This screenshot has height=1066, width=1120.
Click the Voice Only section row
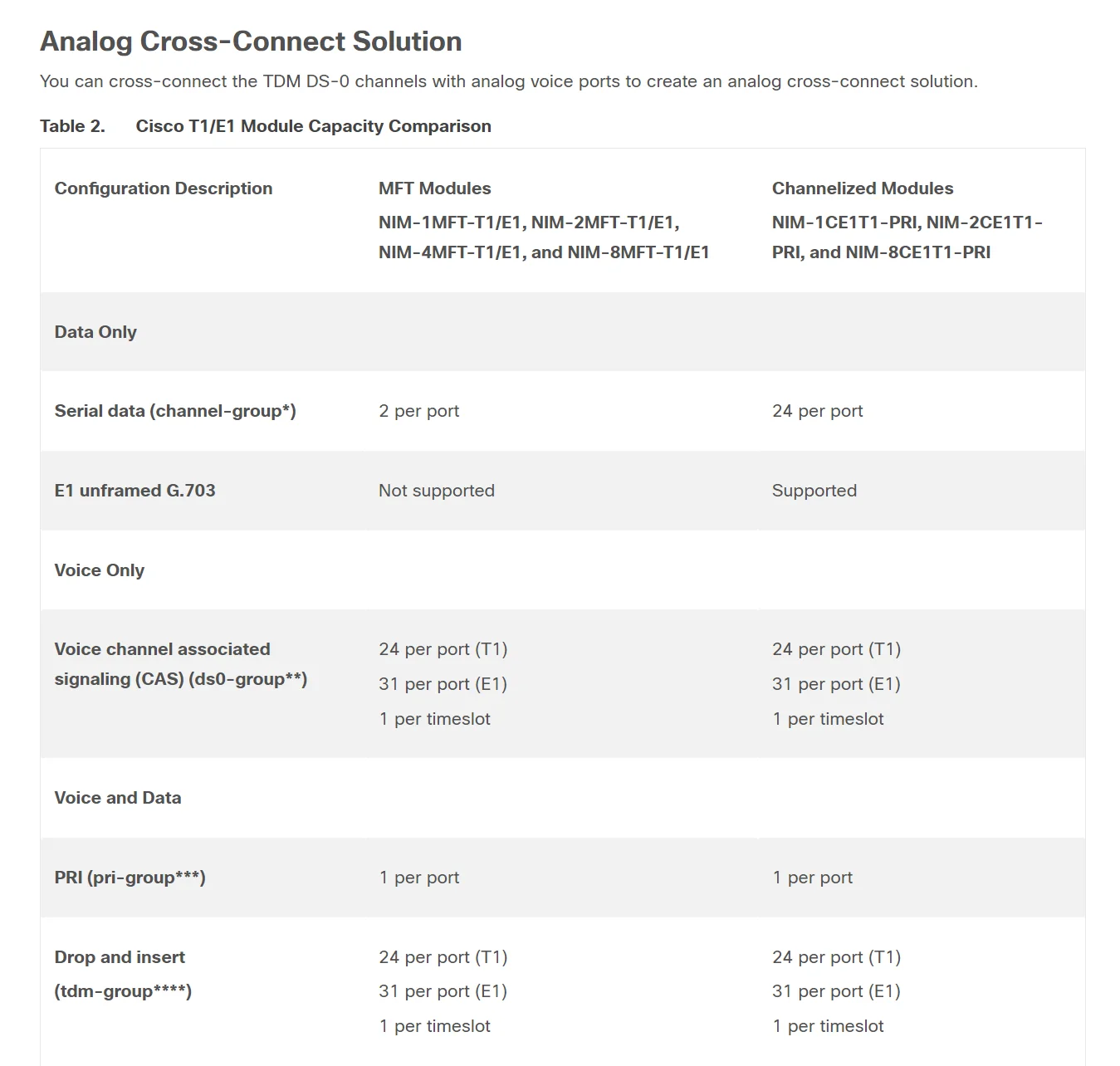562,570
